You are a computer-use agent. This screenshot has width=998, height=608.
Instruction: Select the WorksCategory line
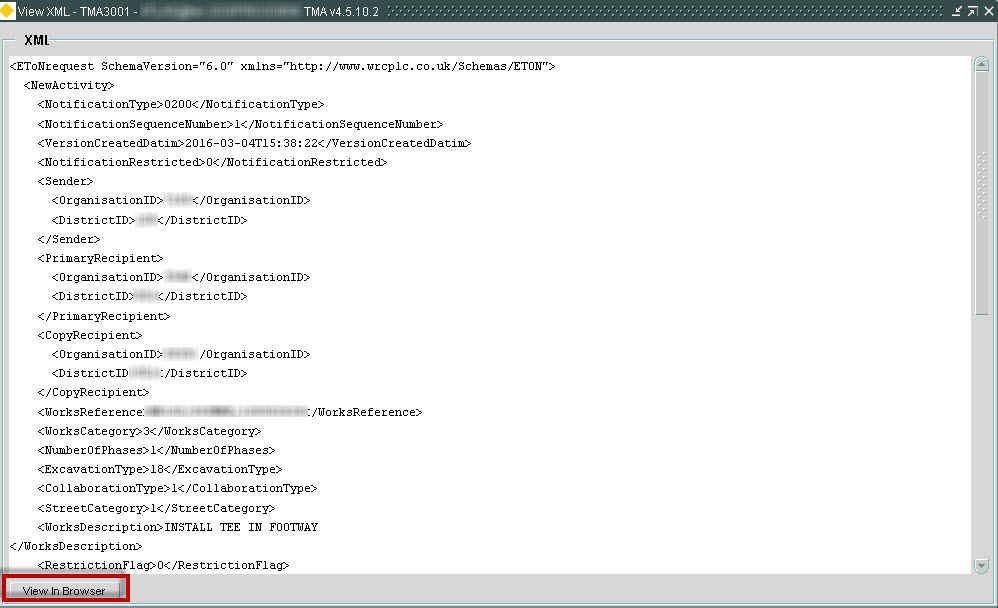click(x=149, y=432)
